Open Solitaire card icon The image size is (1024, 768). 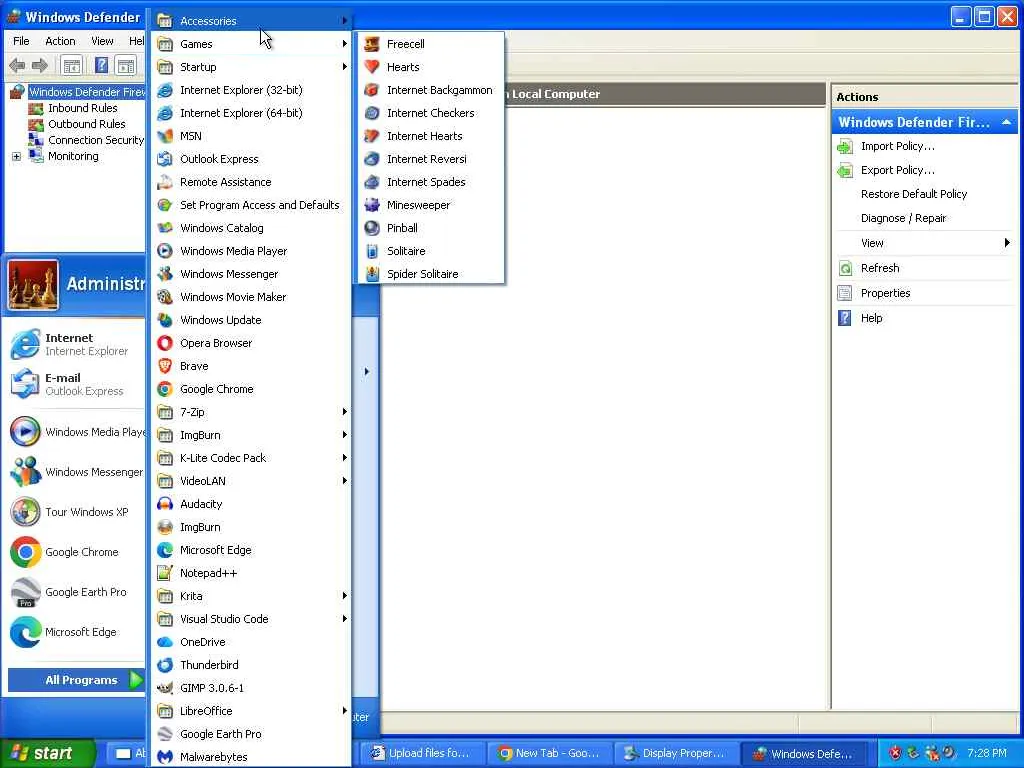pyautogui.click(x=372, y=251)
